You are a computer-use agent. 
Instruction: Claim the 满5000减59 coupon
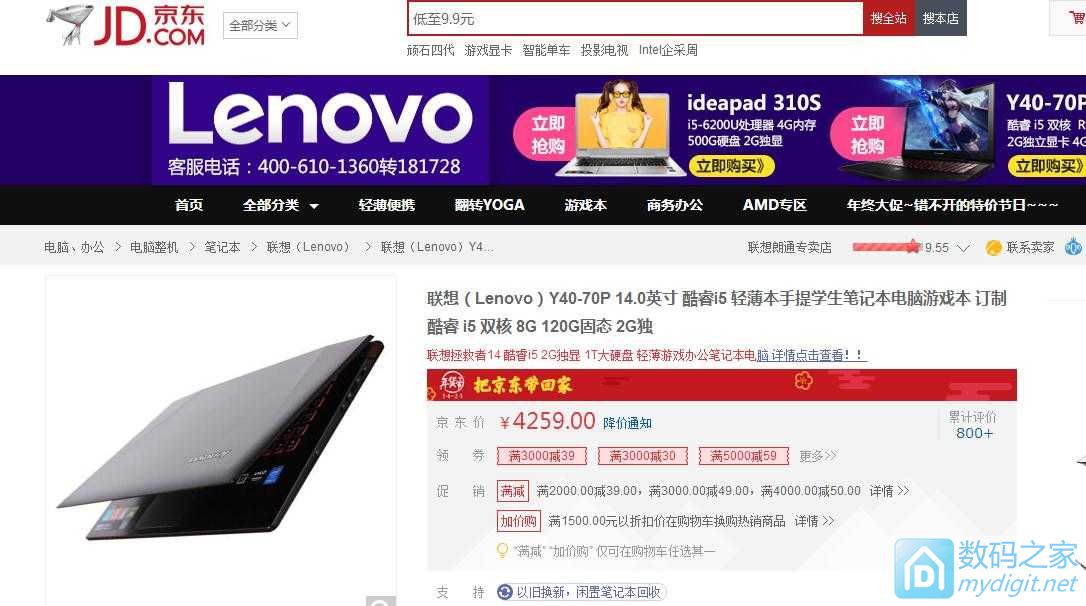(743, 456)
